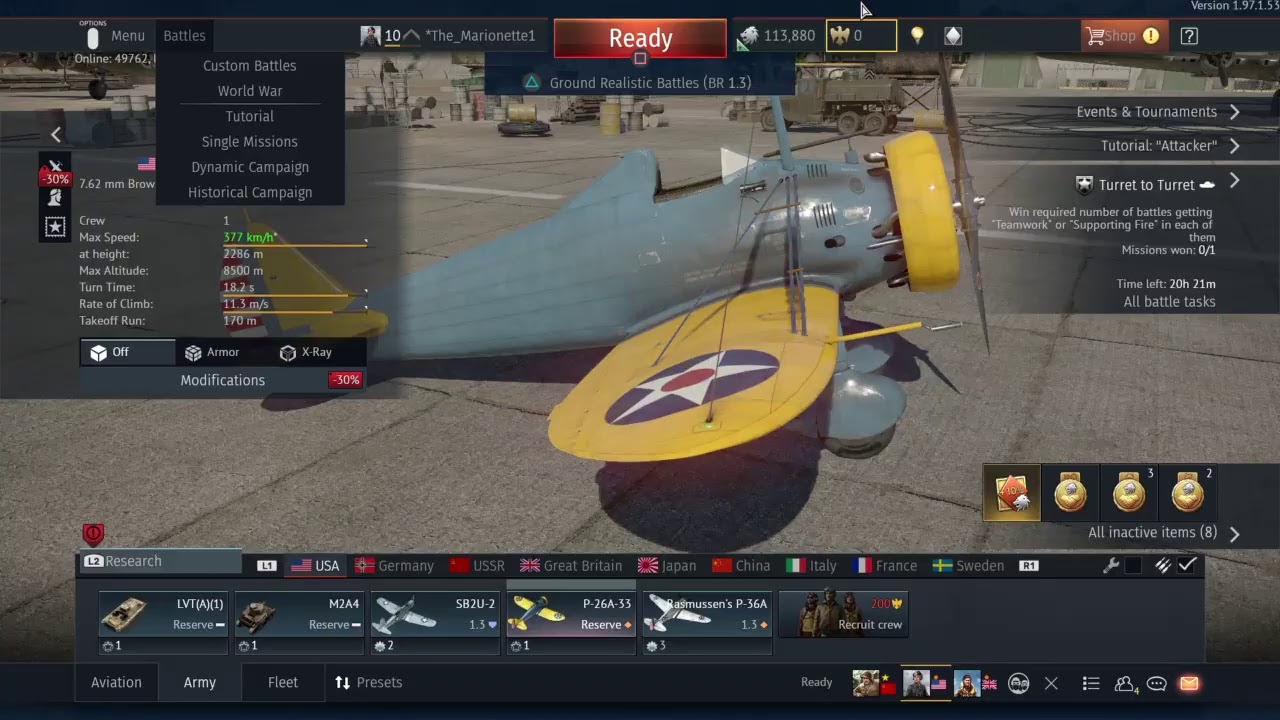Open the chat bubble icon
This screenshot has height=720, width=1280.
pyautogui.click(x=1157, y=684)
